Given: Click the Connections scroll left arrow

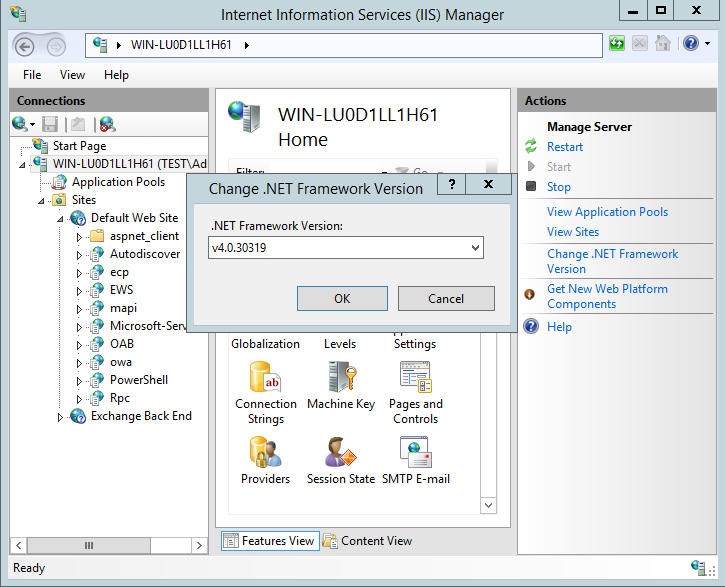Looking at the screenshot, I should point(18,545).
